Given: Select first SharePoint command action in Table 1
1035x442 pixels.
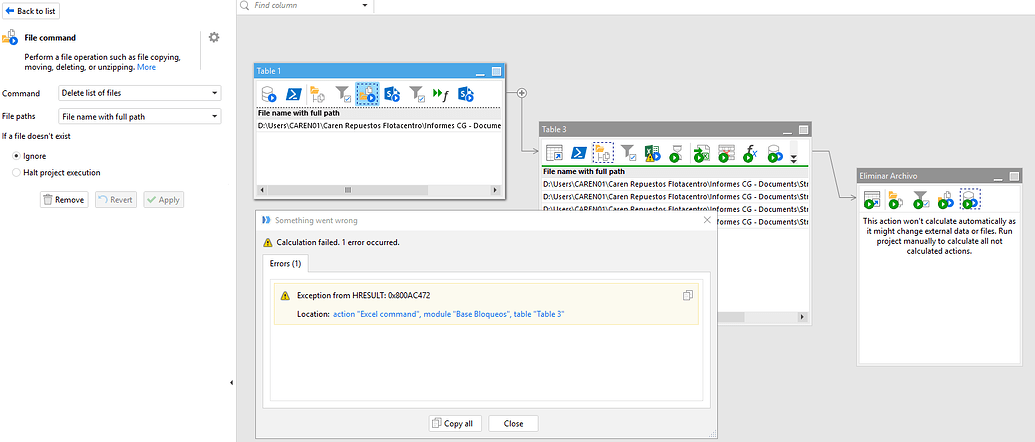Looking at the screenshot, I should 392,94.
